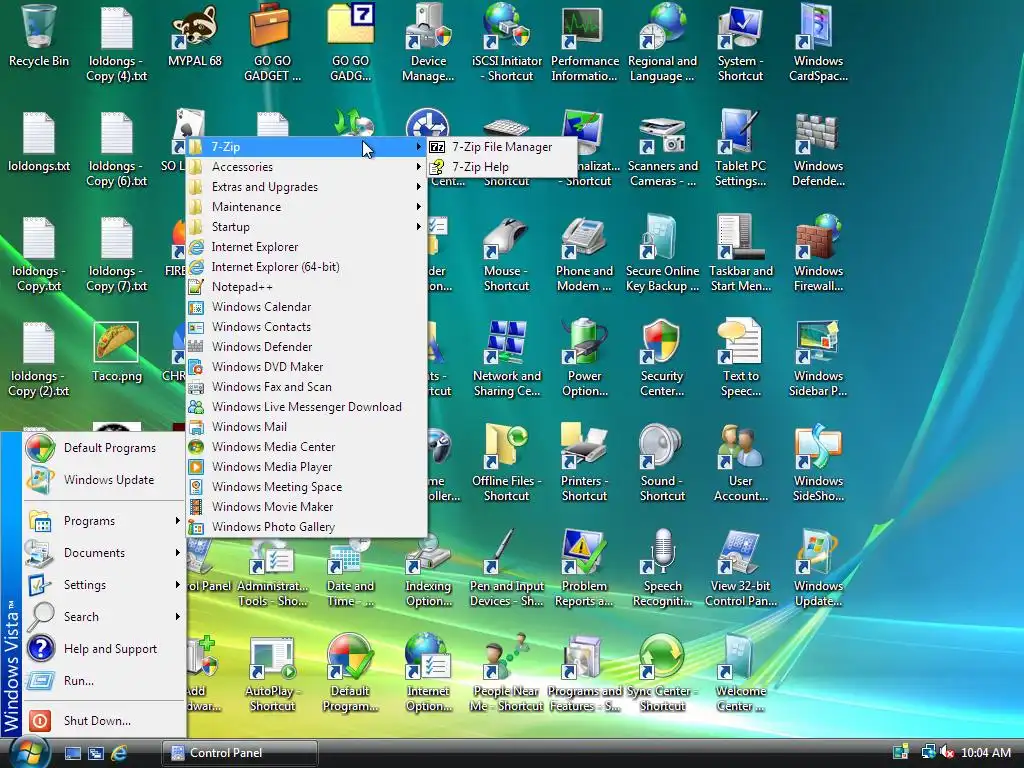Viewport: 1024px width, 768px height.
Task: Open Windows Update in Start menu
Action: coord(104,480)
